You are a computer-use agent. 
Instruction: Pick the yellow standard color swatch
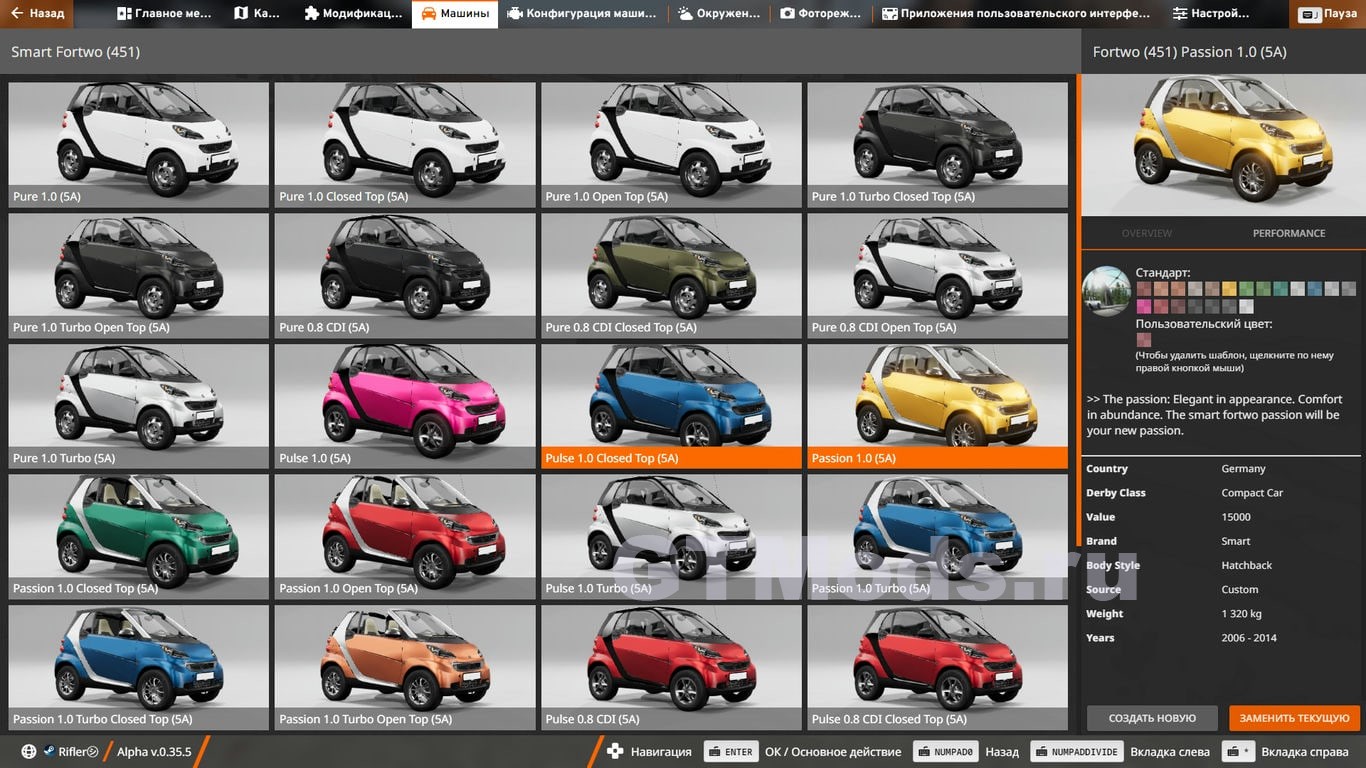point(1229,289)
